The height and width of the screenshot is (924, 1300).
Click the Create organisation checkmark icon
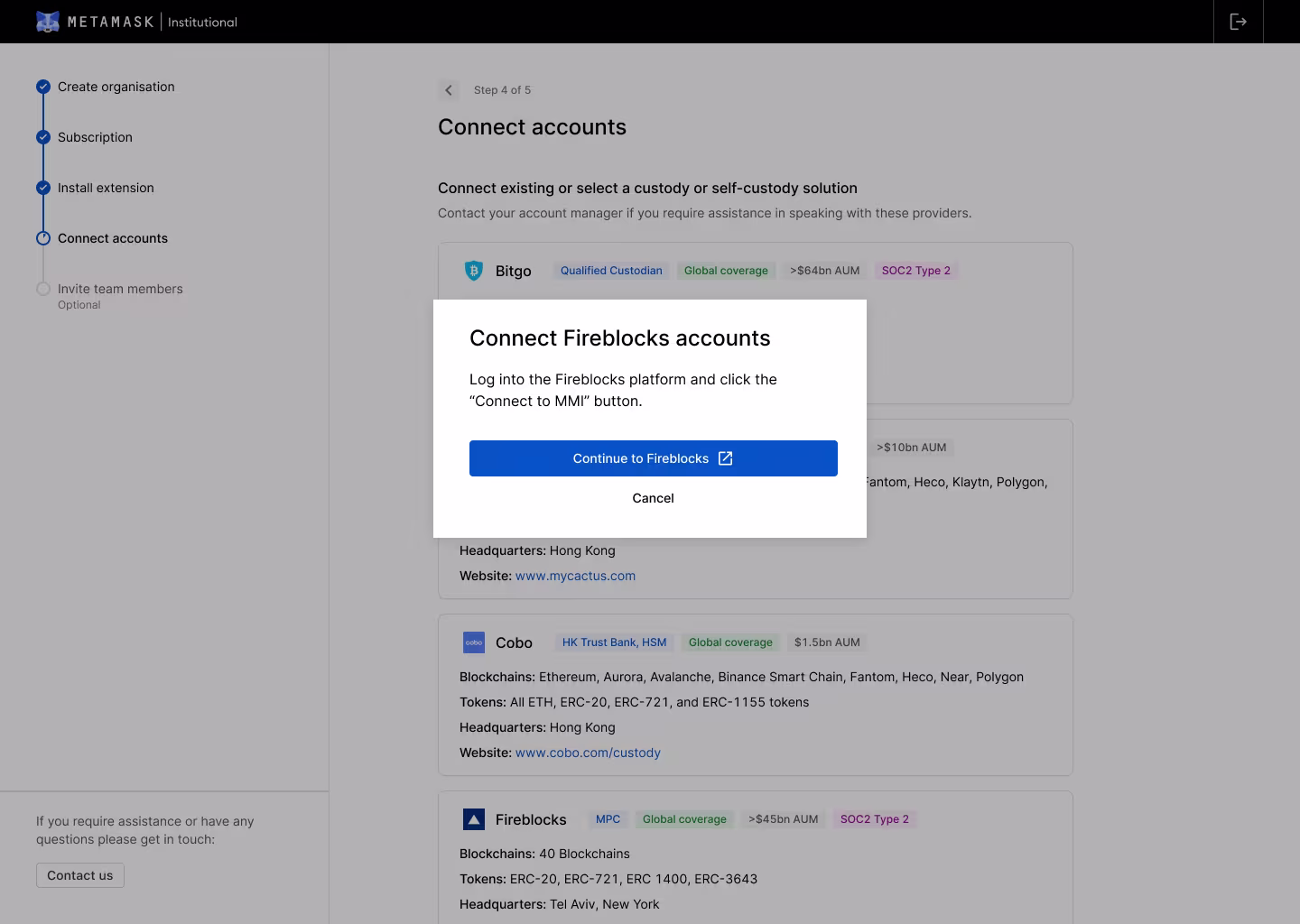coord(43,87)
